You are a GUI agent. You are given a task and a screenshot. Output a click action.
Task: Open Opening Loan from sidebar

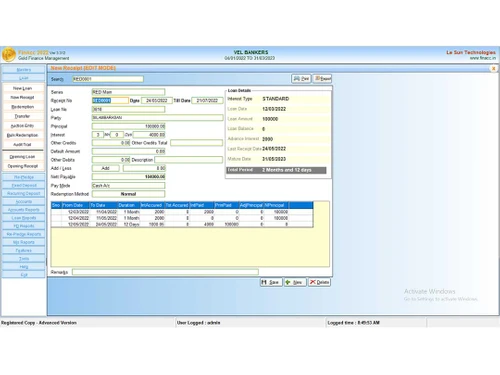23,157
